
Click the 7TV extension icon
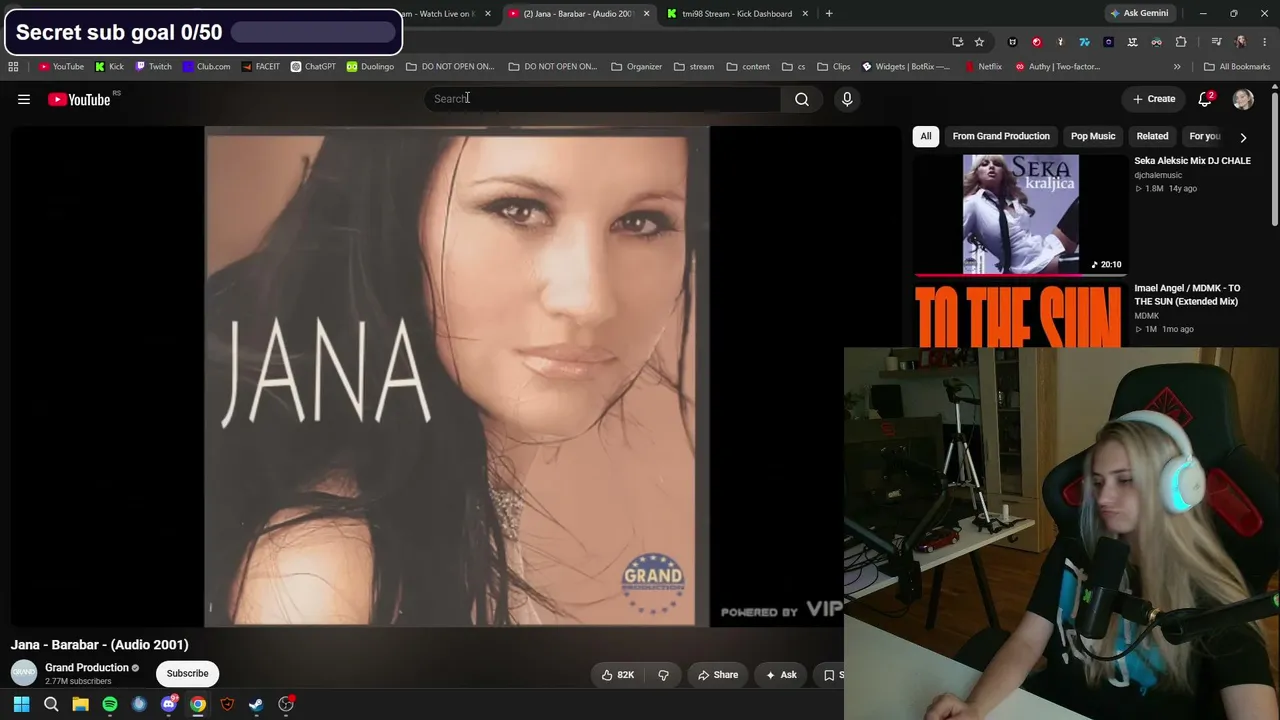pos(1085,42)
